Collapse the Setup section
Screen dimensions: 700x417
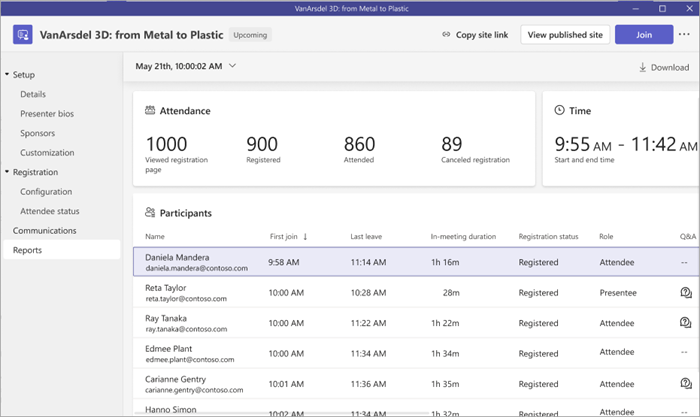pos(7,75)
